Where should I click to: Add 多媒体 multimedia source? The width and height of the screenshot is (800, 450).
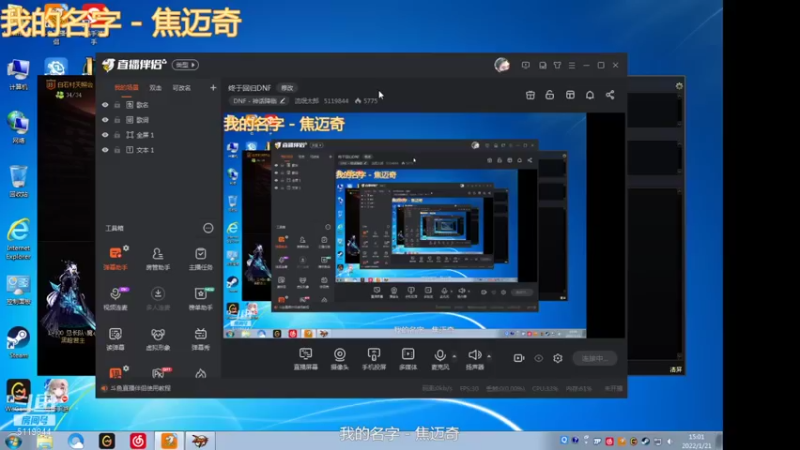408,359
